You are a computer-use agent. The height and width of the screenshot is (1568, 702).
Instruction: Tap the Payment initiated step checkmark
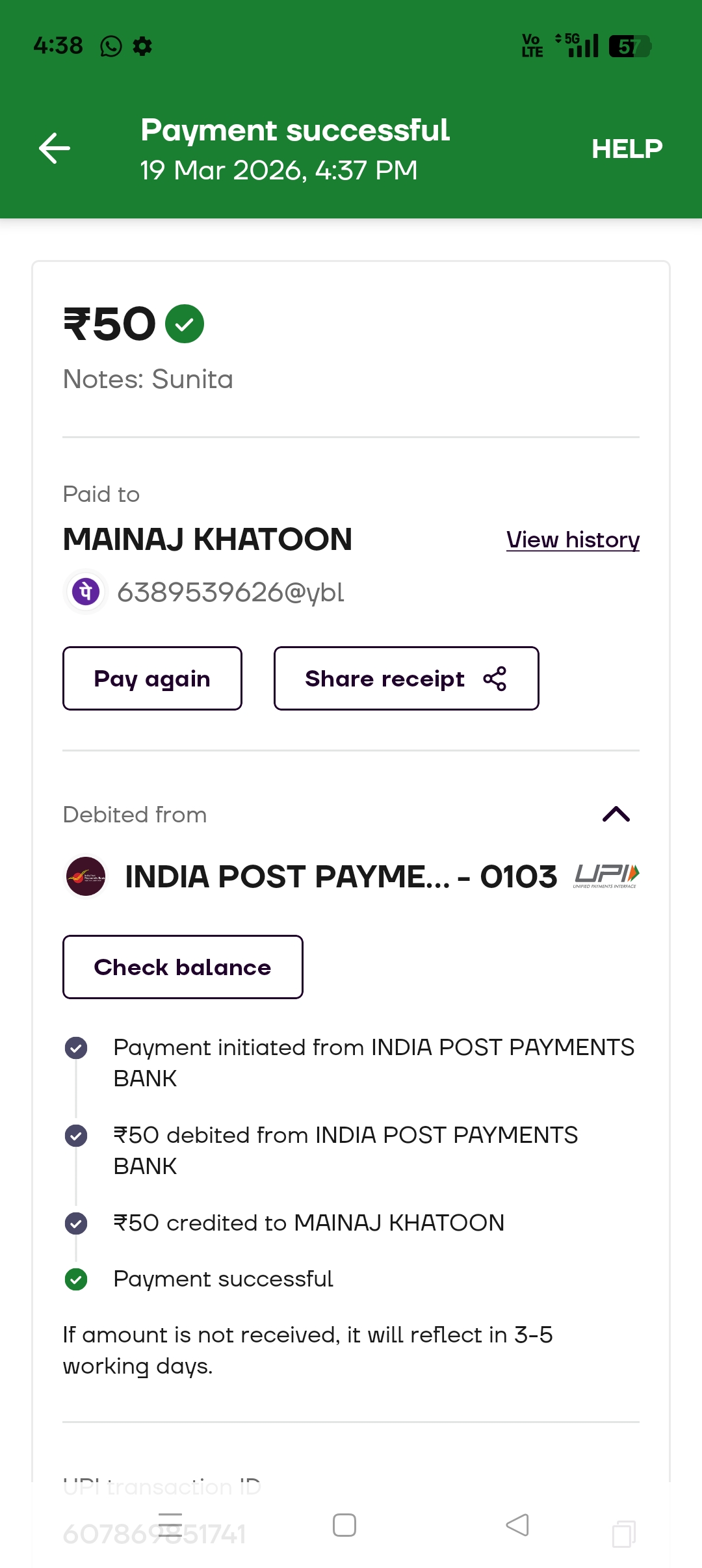[76, 1048]
